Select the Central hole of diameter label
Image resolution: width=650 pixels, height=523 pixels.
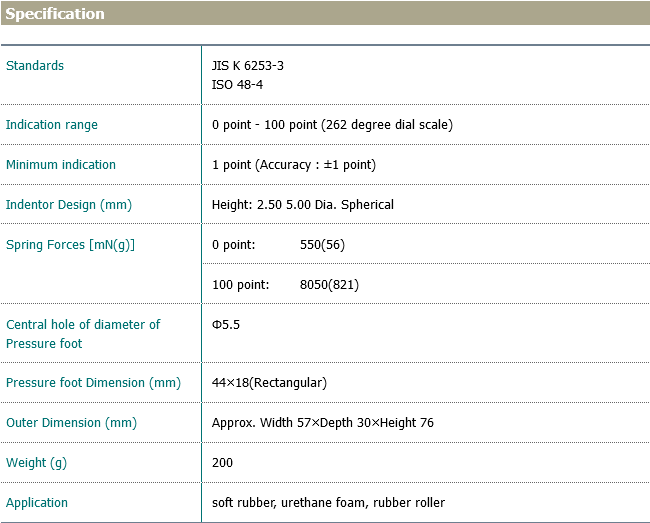pos(83,325)
